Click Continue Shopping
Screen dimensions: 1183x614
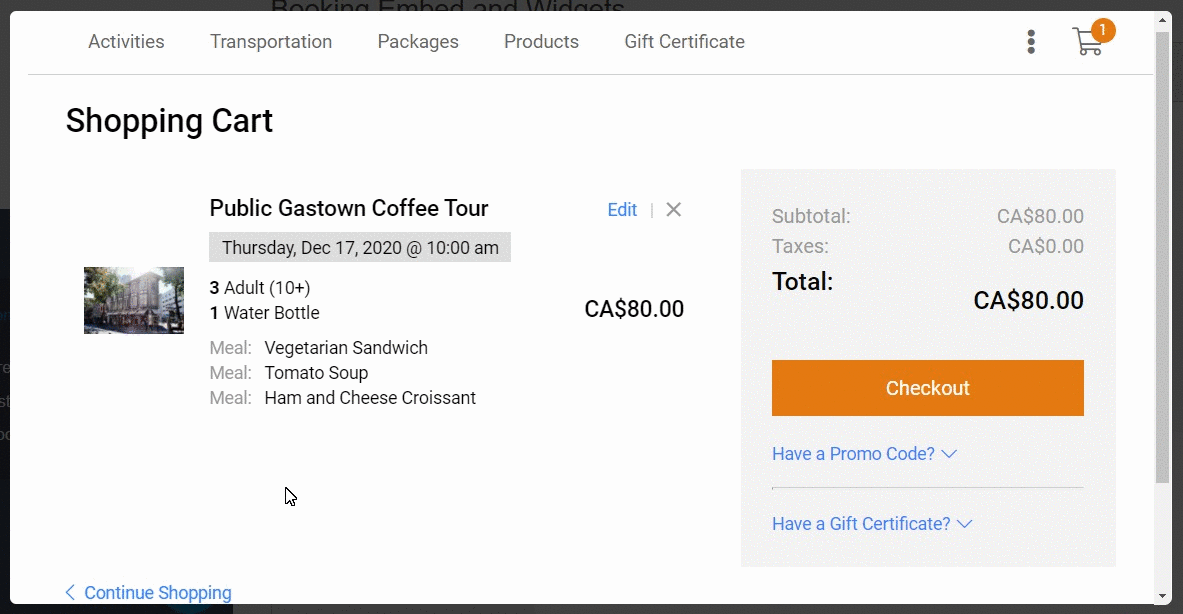click(x=157, y=592)
